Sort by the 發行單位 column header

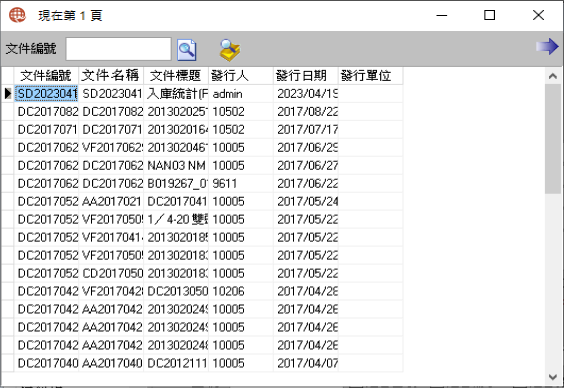(370, 76)
